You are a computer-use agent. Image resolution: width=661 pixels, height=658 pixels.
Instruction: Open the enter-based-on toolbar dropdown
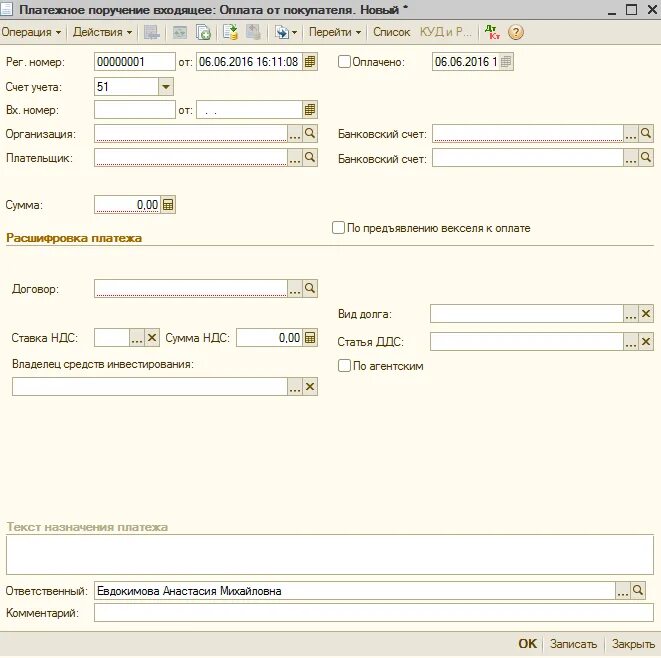[x=285, y=32]
